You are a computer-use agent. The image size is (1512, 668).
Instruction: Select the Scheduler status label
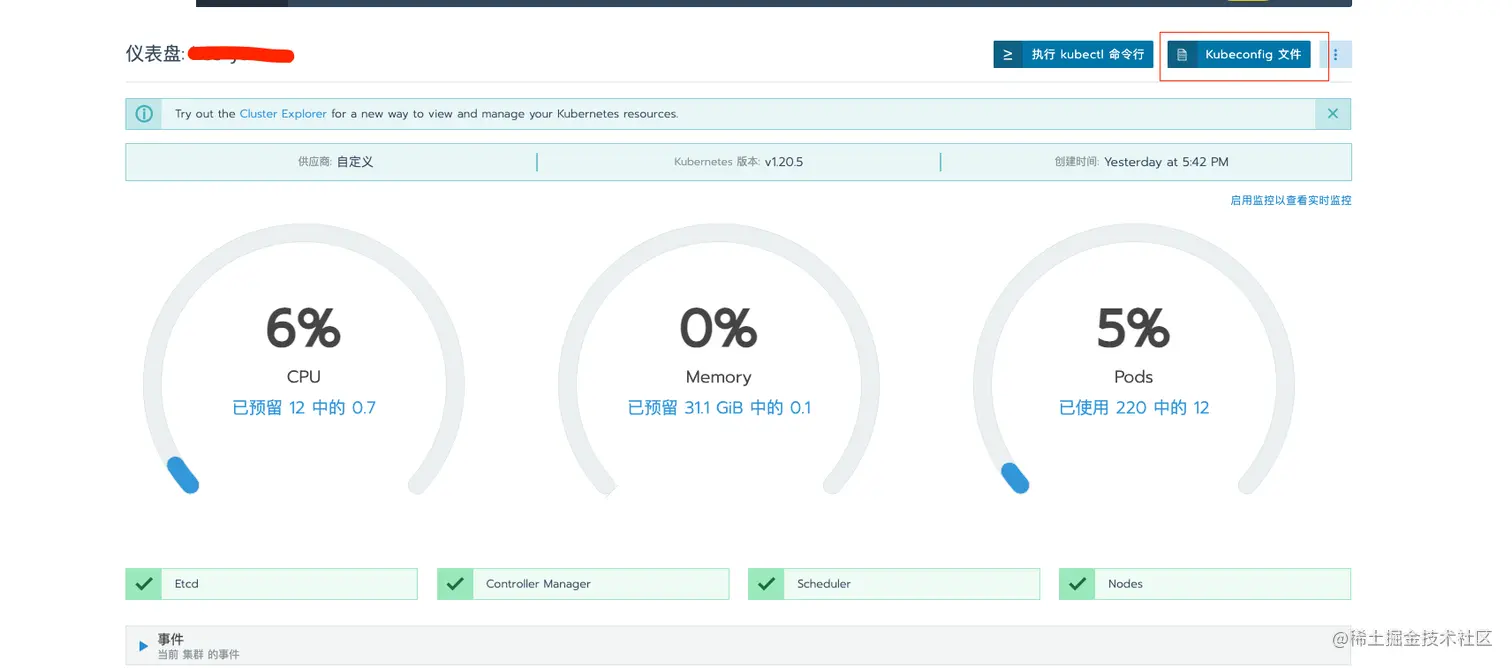[x=824, y=584]
